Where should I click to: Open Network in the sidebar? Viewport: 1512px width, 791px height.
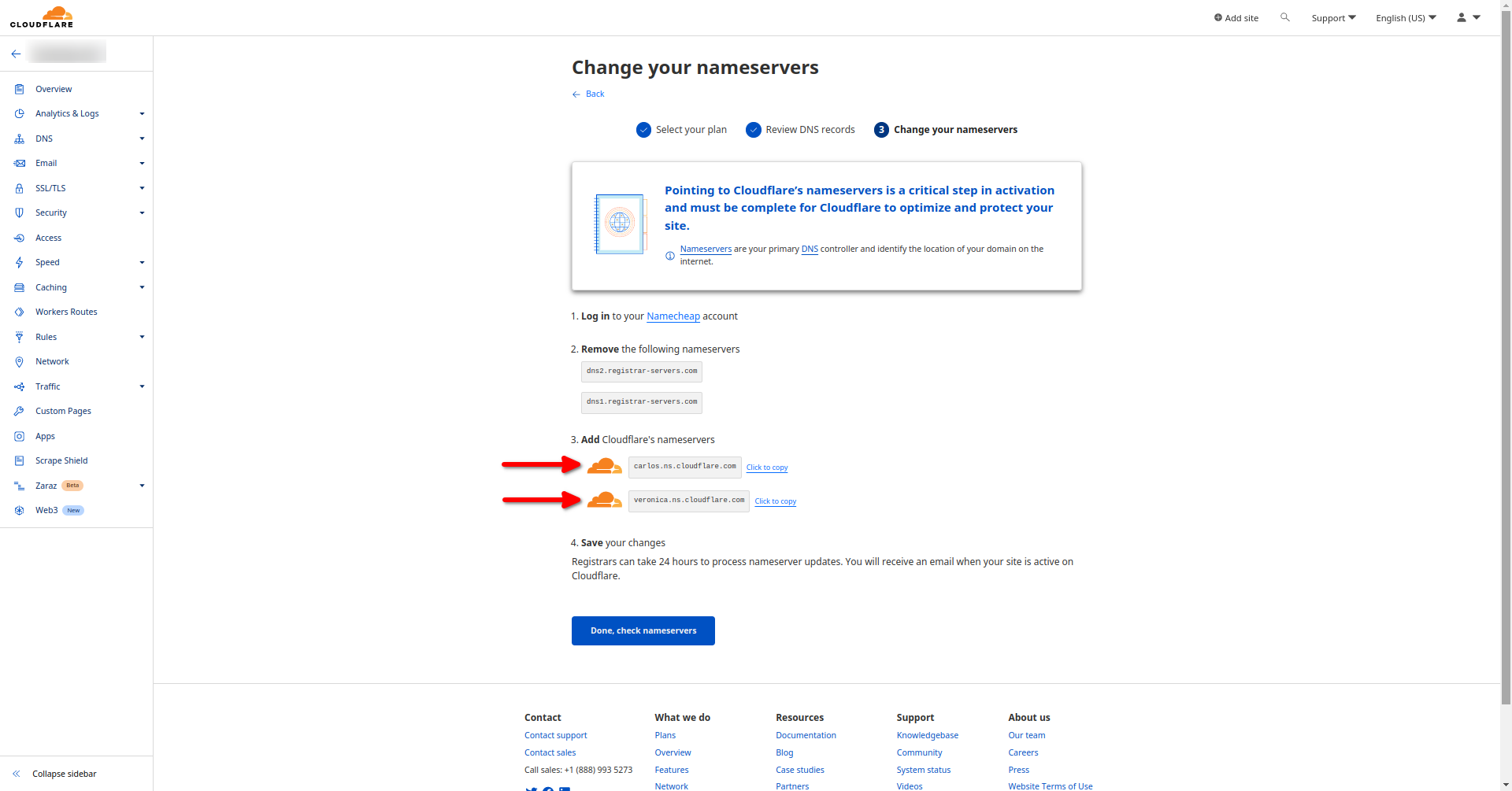click(x=52, y=361)
